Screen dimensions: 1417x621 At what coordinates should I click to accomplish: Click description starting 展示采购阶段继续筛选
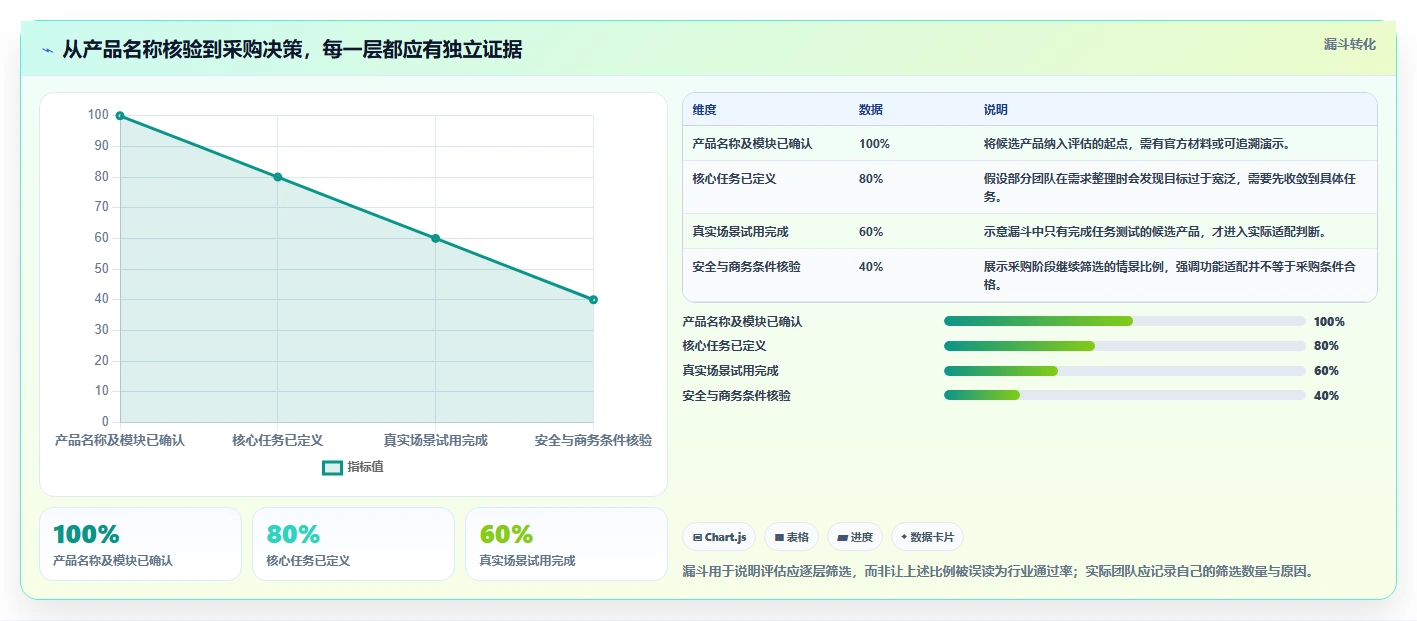(1171, 276)
